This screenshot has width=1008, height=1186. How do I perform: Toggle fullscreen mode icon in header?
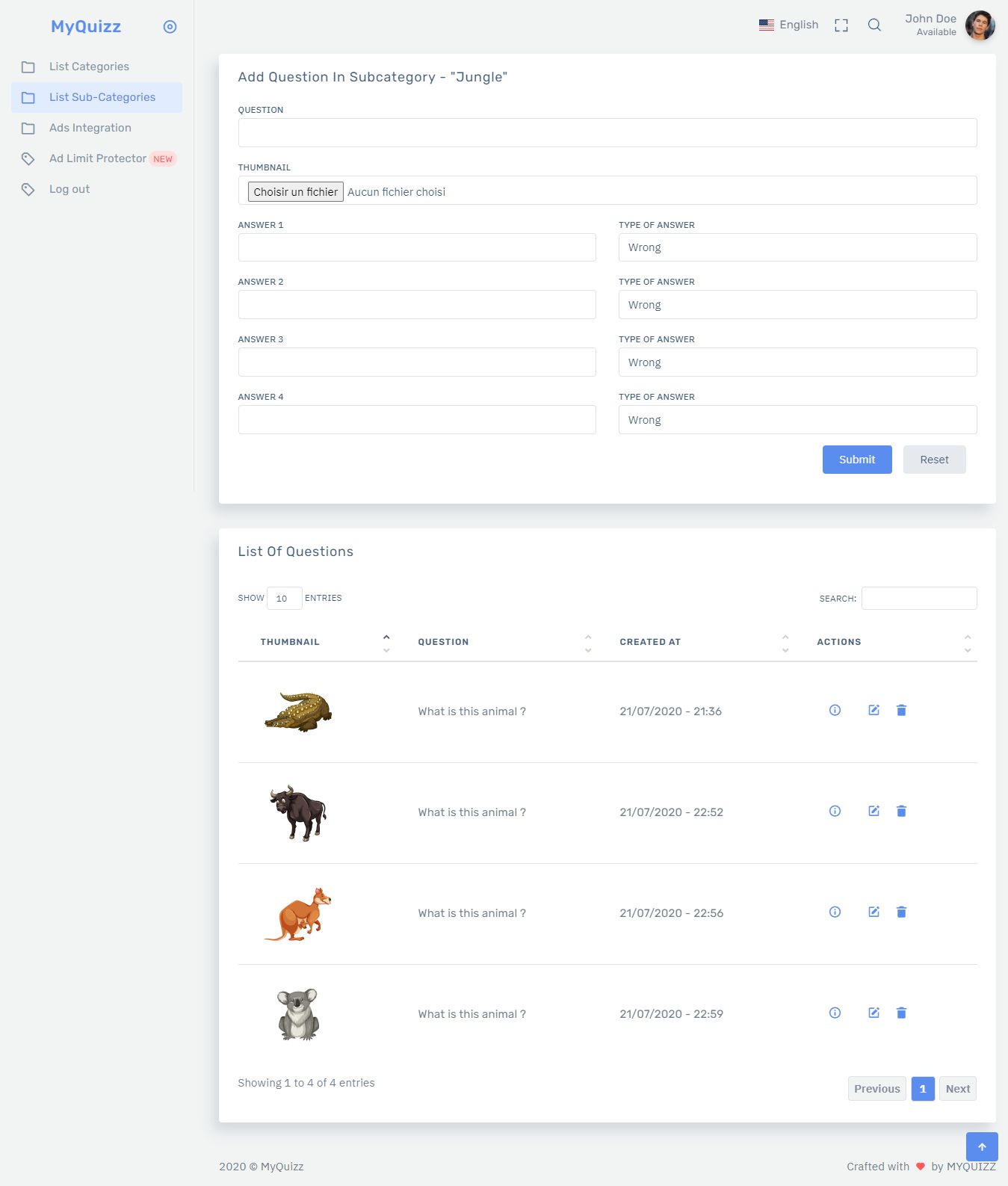coord(841,25)
